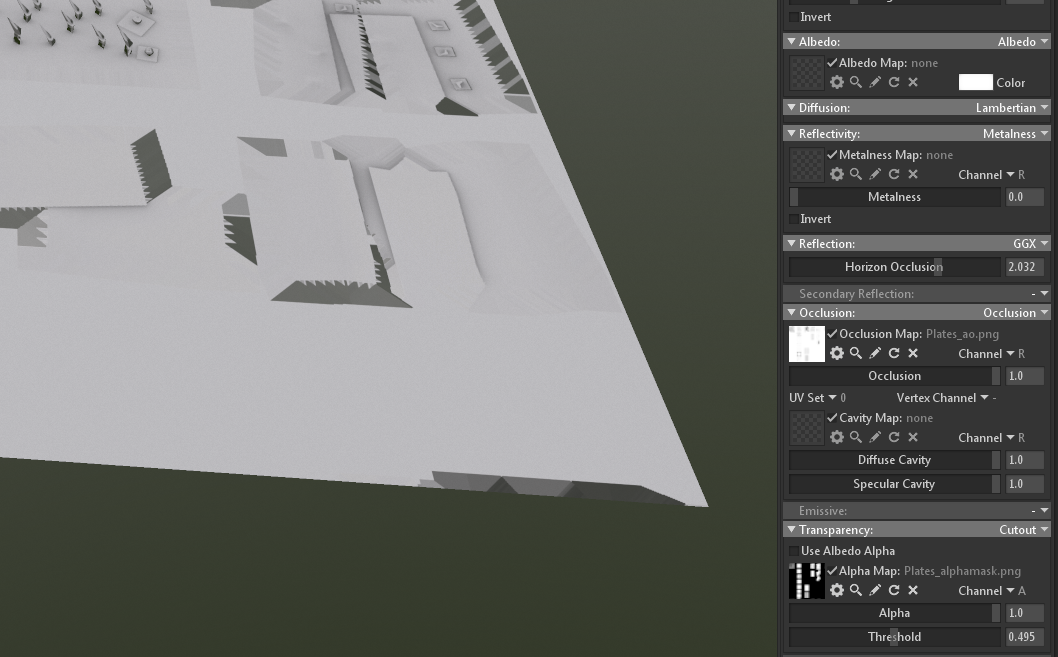Collapse the Reflectivity section triangle
The height and width of the screenshot is (657, 1058).
[x=791, y=133]
